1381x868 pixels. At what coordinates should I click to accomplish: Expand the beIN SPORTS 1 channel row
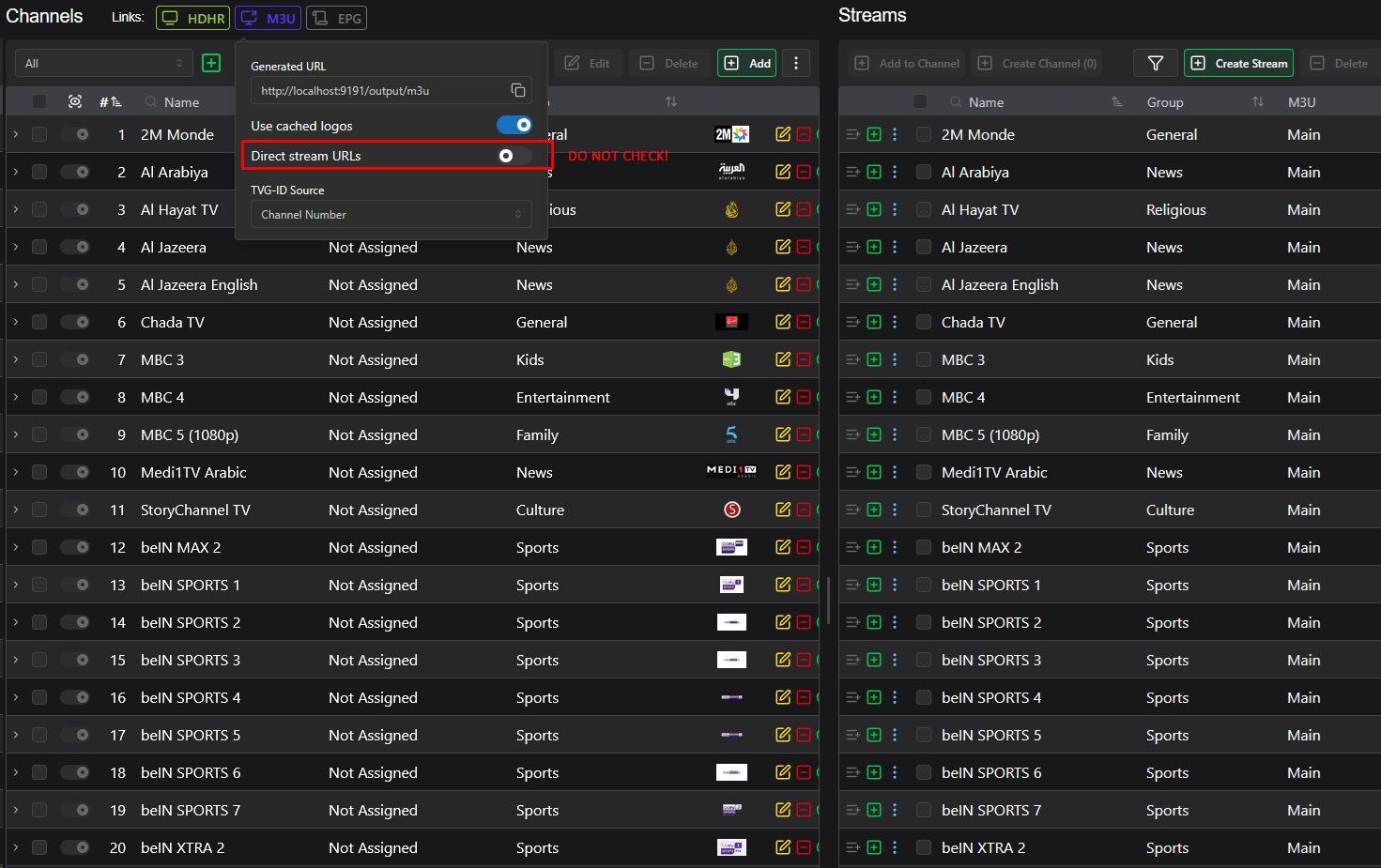click(x=16, y=585)
